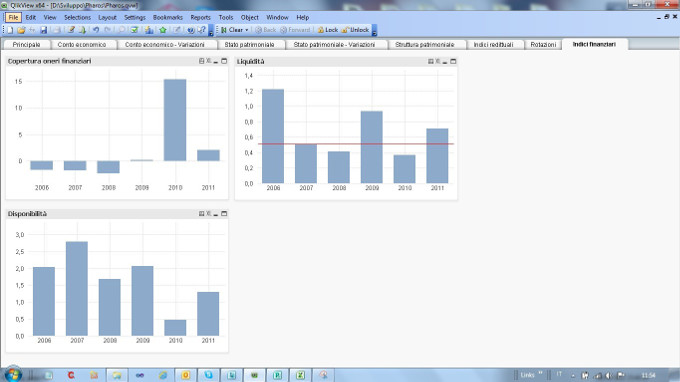Click the chart wizard icon in the toolbar
The image size is (680, 382).
coord(149,30)
